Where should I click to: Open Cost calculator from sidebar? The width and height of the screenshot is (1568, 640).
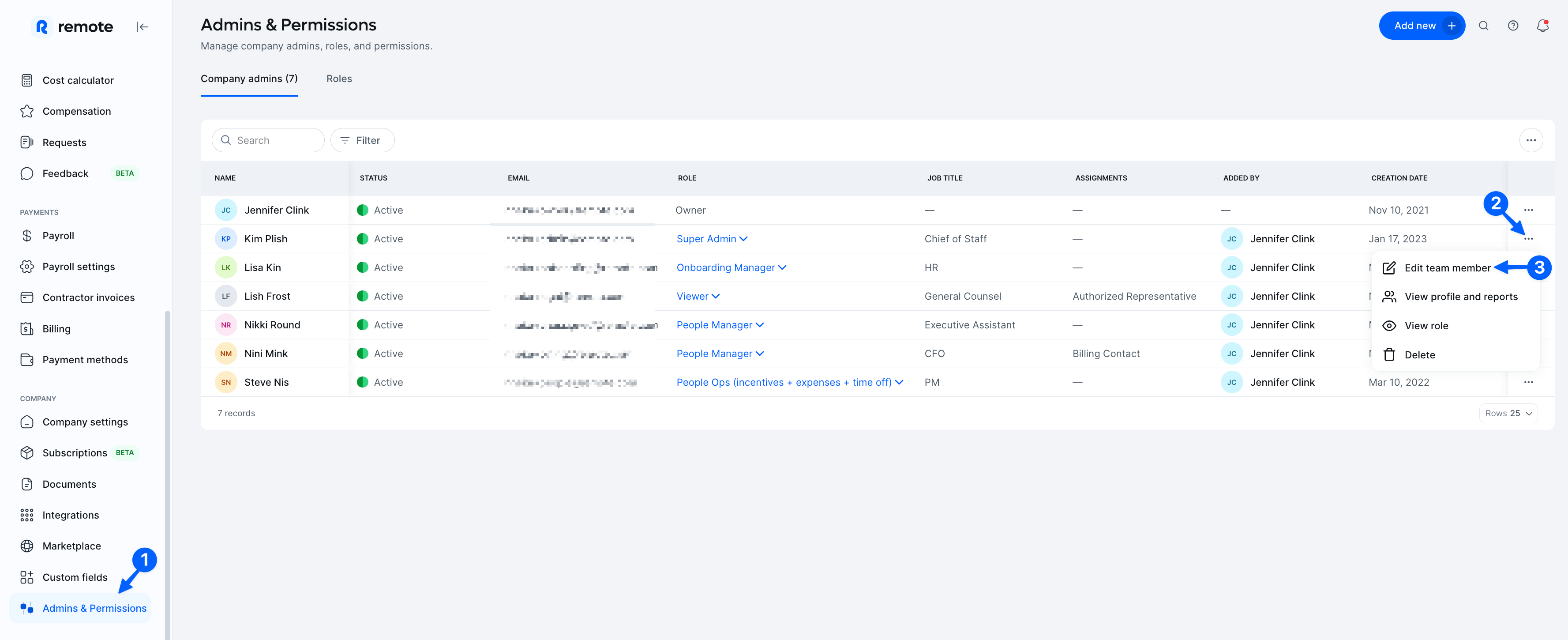(77, 80)
